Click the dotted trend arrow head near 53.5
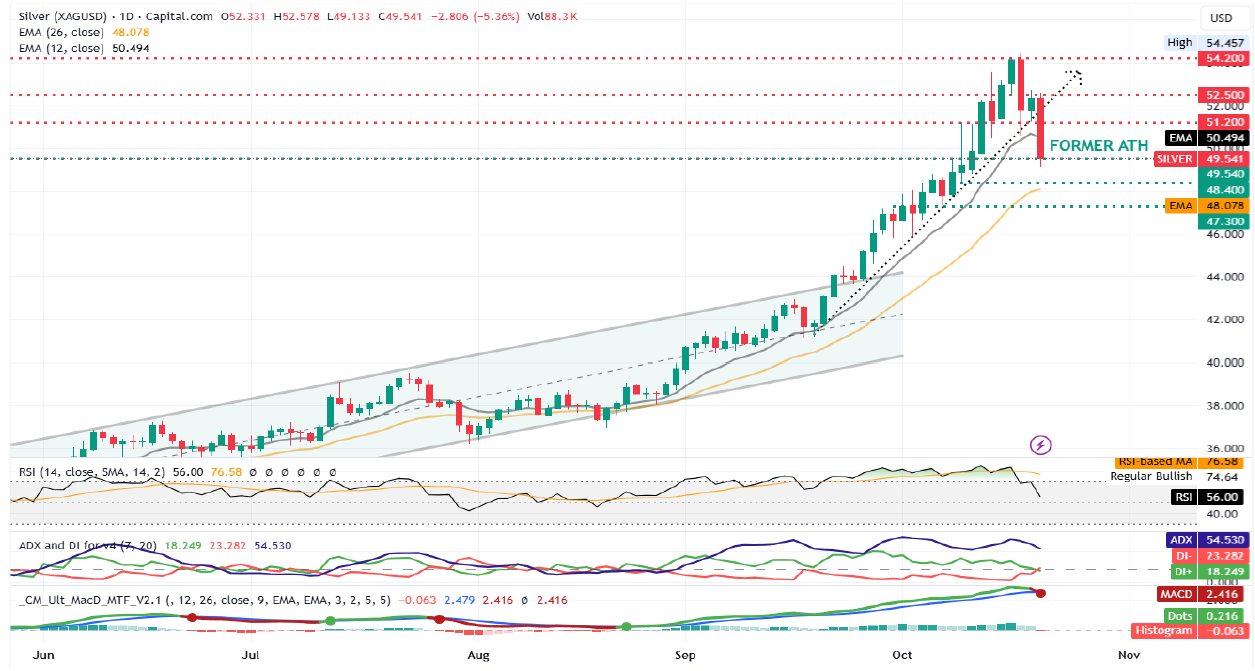The image size is (1255, 671). [x=1076, y=73]
